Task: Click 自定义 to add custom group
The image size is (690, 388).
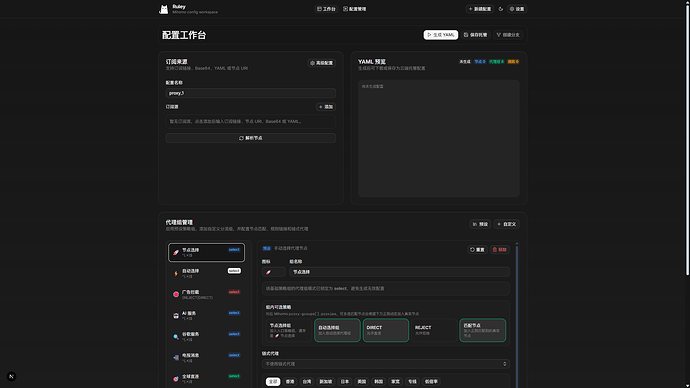Action: 506,224
